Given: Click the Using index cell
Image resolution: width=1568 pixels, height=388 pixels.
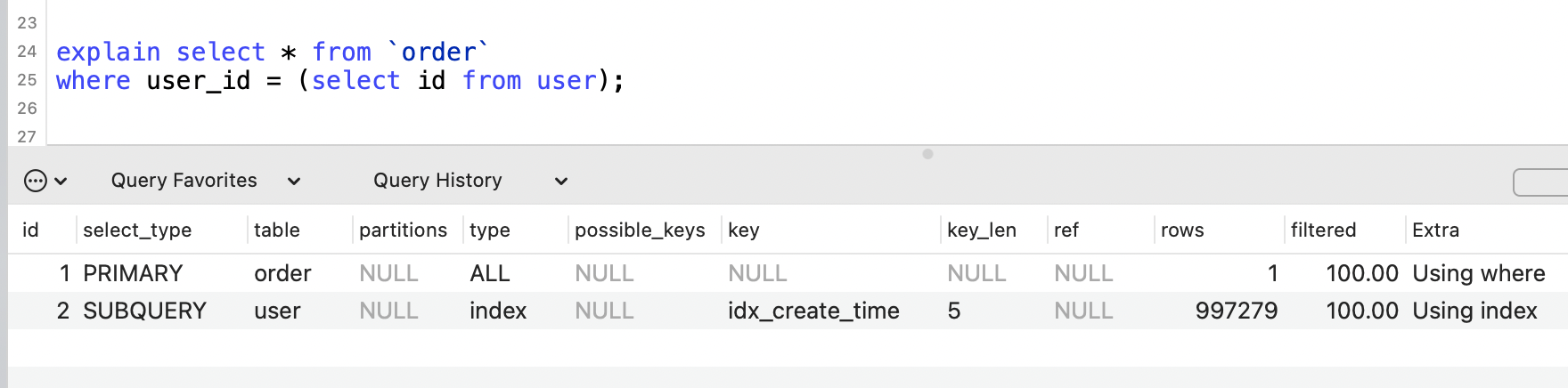Looking at the screenshot, I should pos(1474,311).
